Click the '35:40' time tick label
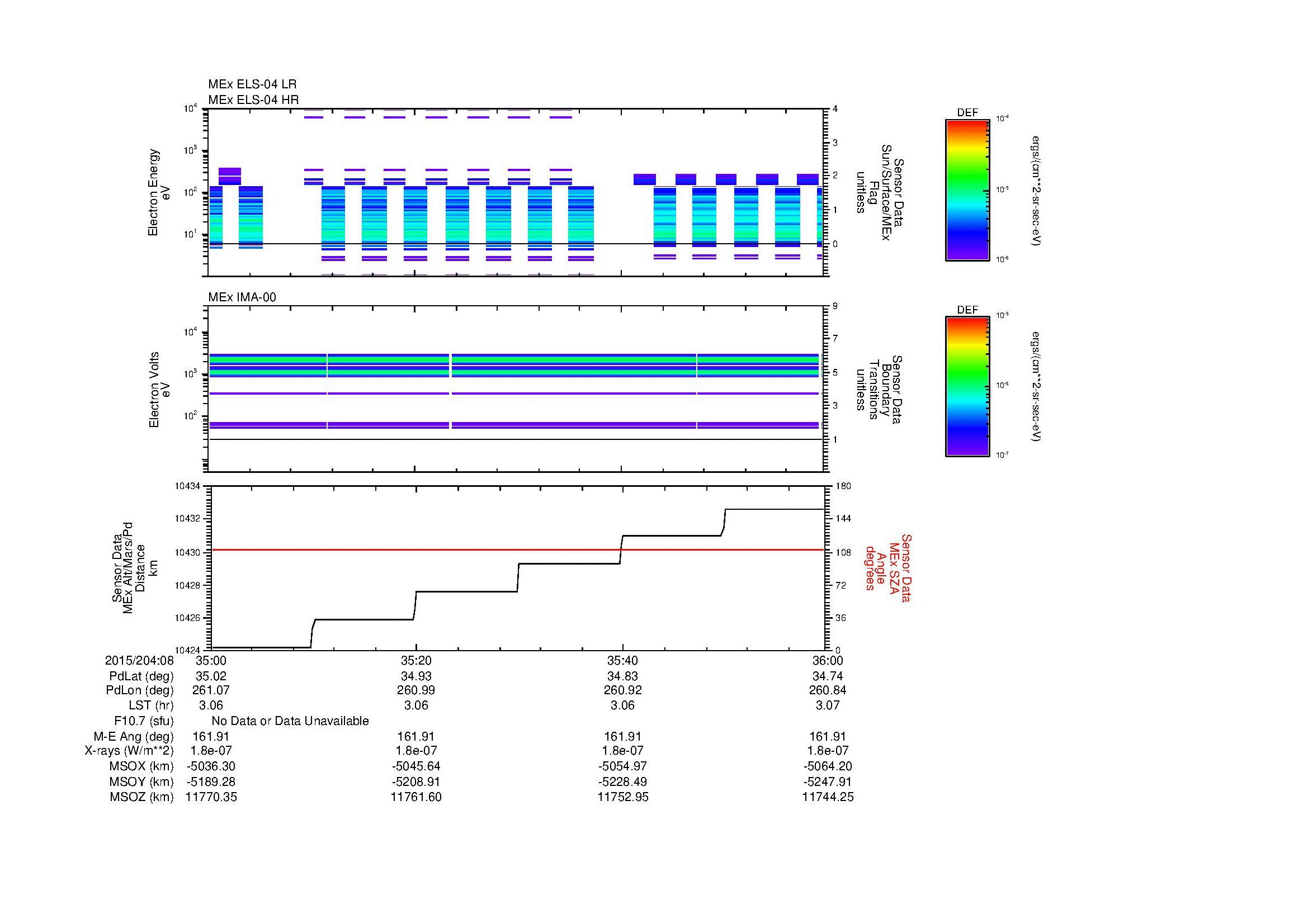1308x924 pixels. 622,661
